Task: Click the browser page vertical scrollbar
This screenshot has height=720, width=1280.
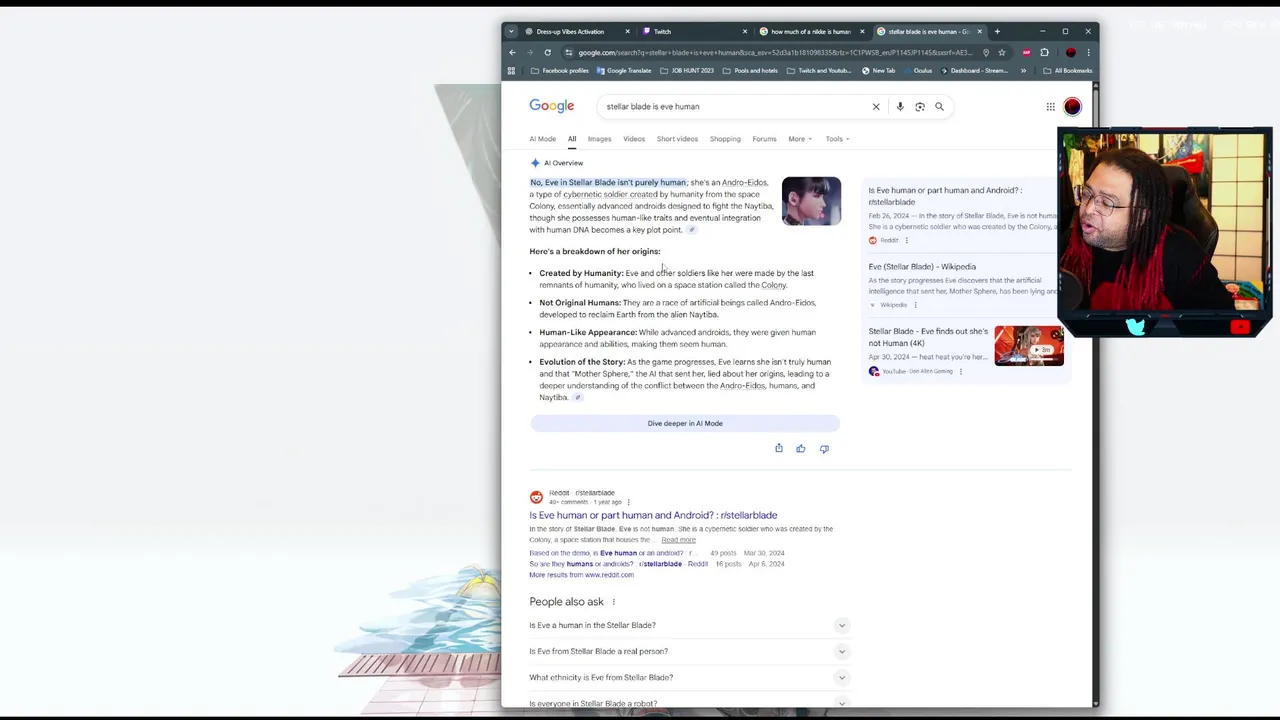Action: pos(1096,395)
